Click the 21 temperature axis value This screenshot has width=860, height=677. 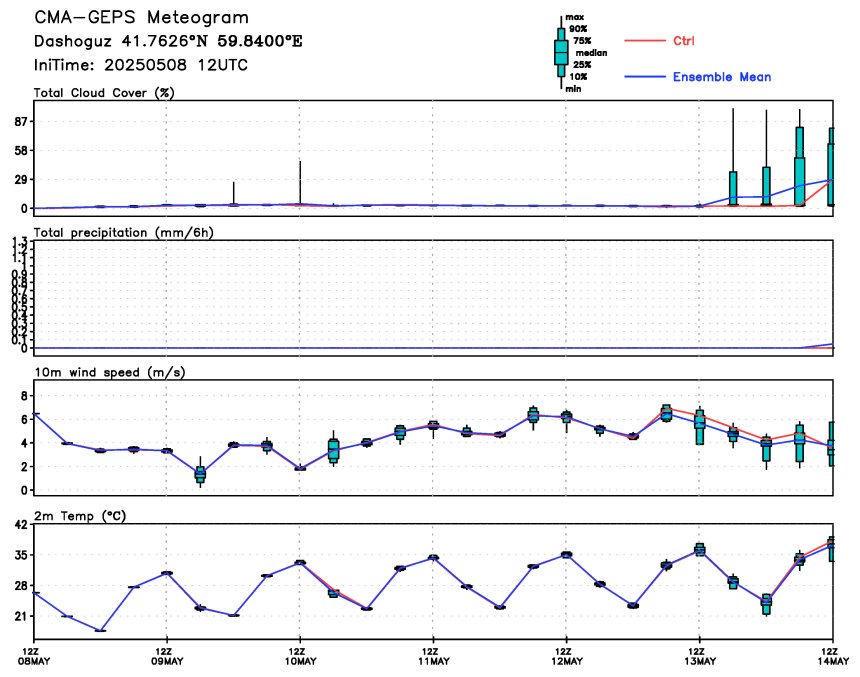21,617
